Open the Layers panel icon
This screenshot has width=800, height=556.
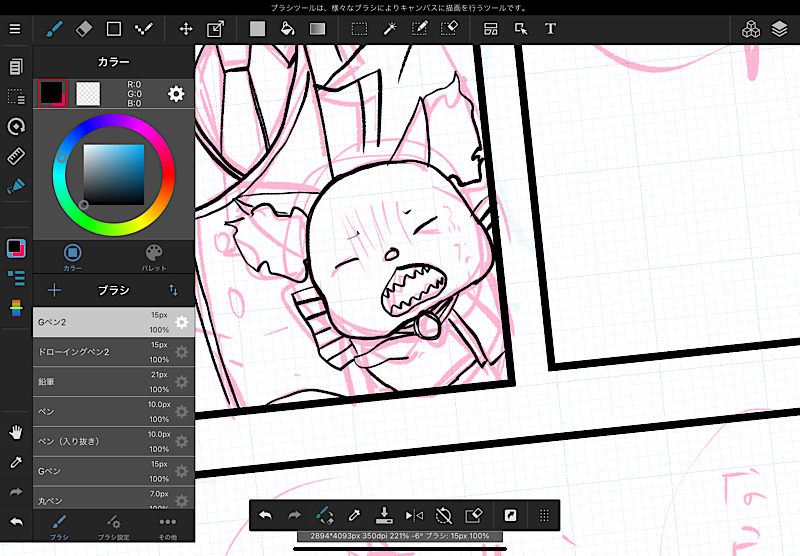point(780,29)
